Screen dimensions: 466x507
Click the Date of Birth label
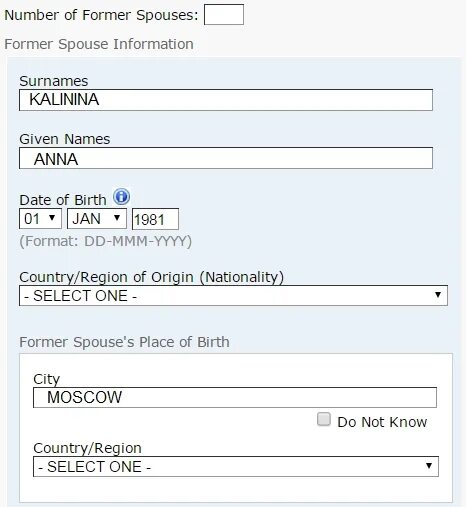(x=63, y=200)
